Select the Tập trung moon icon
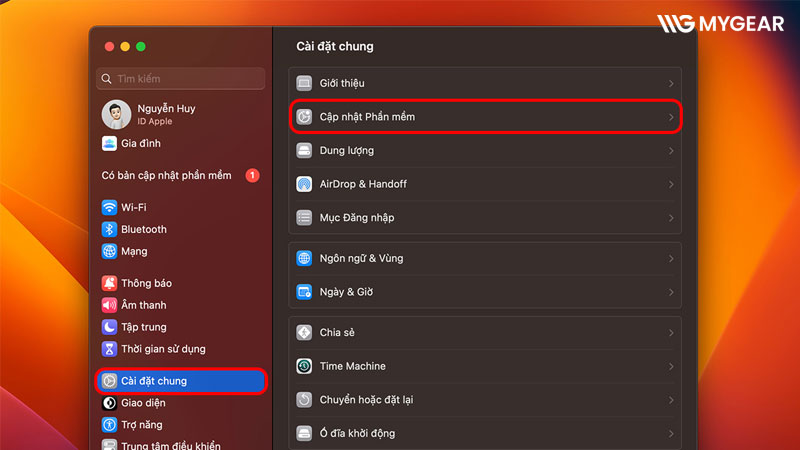This screenshot has height=450, width=800. 109,327
